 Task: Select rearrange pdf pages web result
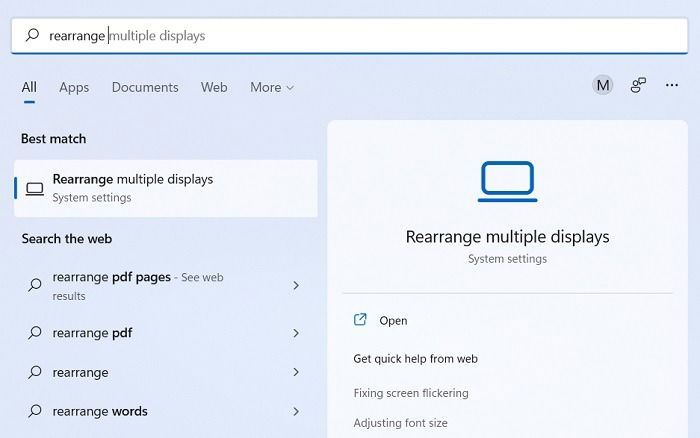[166, 286]
